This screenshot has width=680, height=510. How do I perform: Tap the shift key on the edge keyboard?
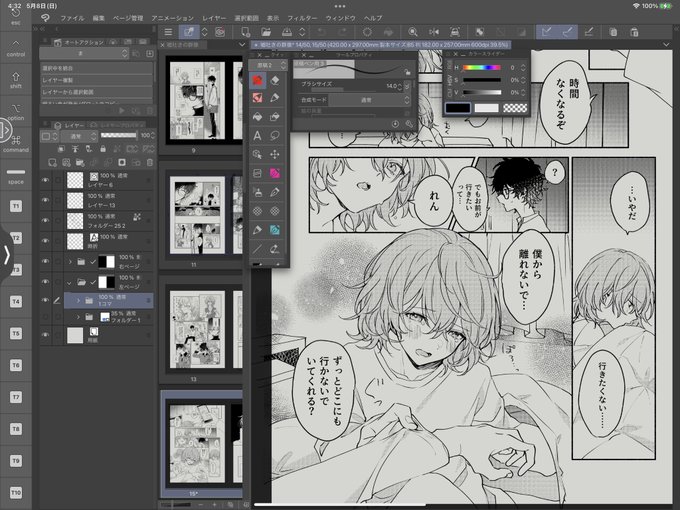point(16,80)
